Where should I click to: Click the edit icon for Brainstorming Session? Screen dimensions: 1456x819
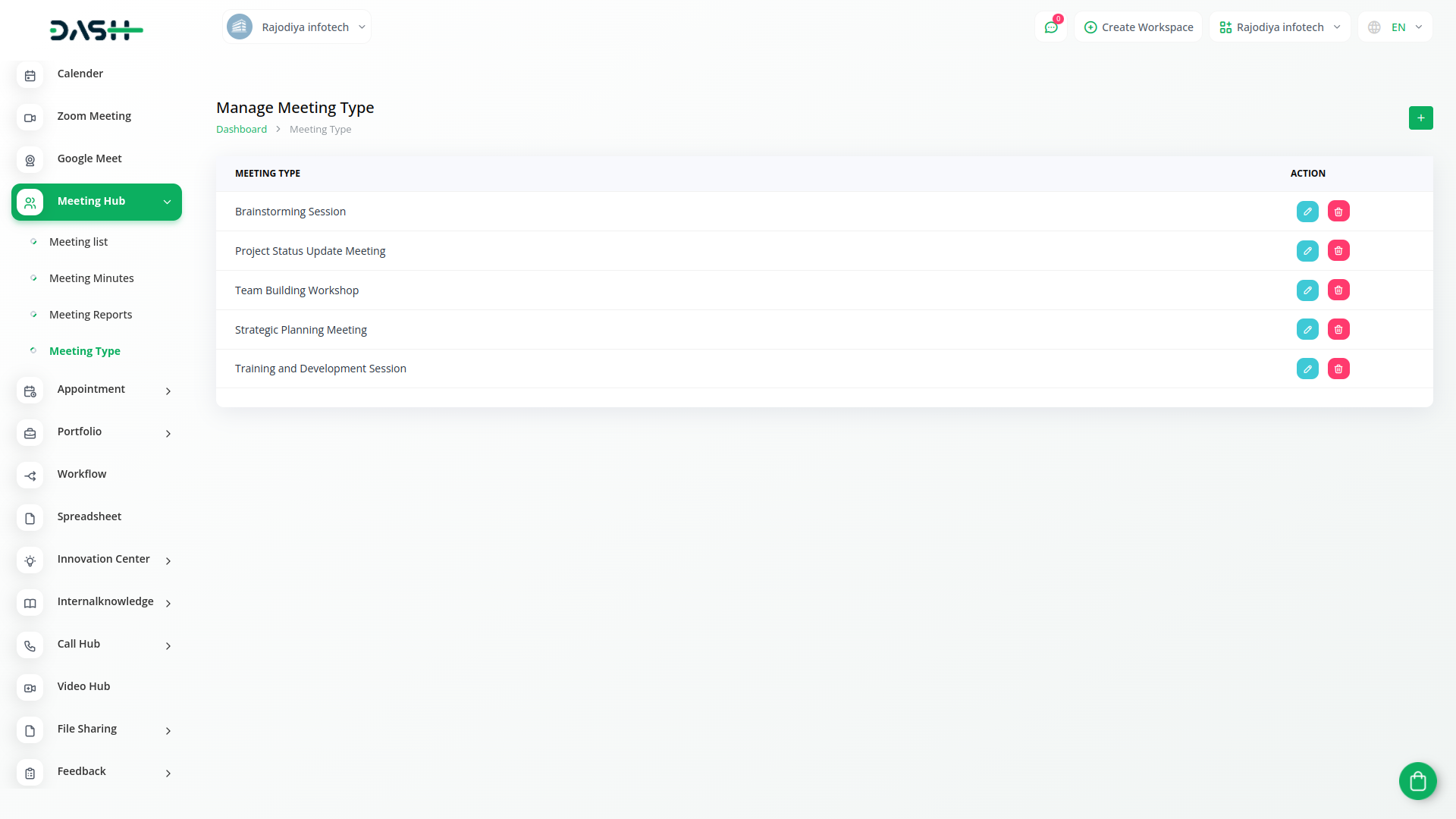pyautogui.click(x=1307, y=212)
